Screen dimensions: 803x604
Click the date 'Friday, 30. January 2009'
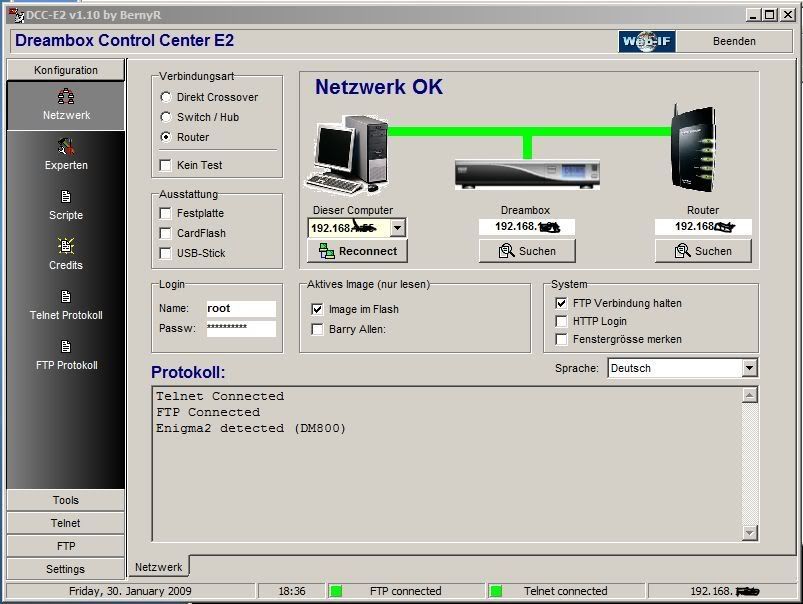click(x=130, y=591)
